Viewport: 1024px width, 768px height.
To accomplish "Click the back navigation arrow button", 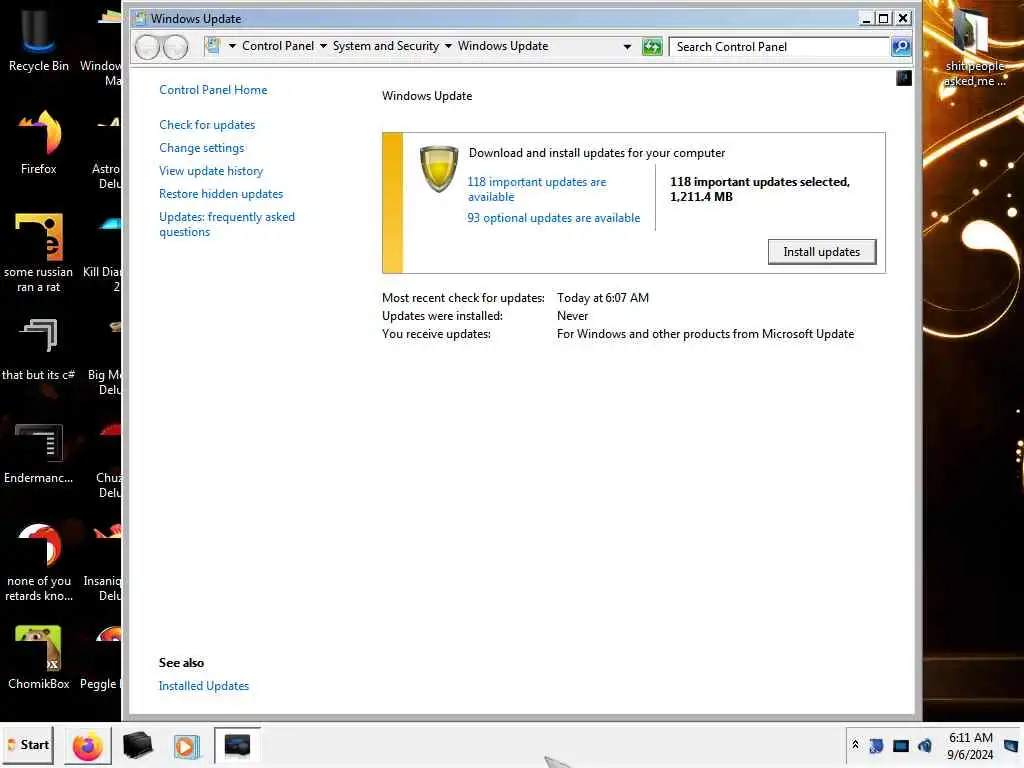I will [148, 47].
